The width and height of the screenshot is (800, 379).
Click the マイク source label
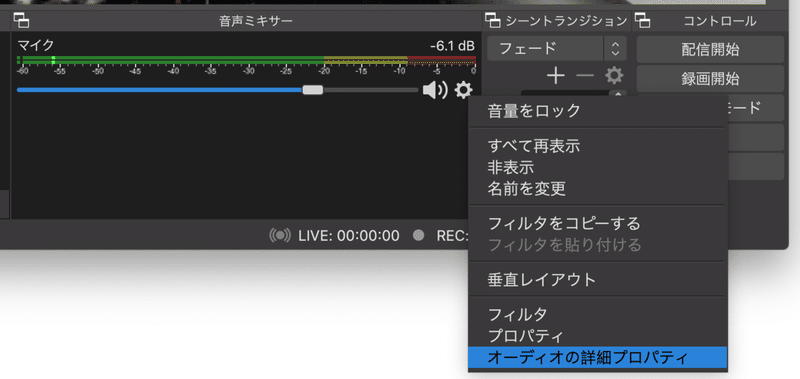[36, 45]
